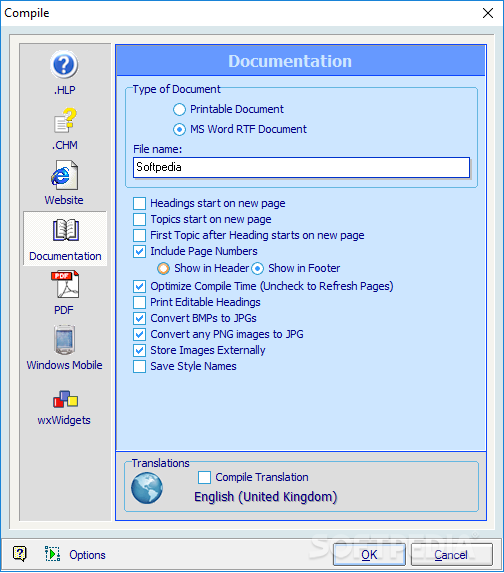This screenshot has height=573, width=504.
Task: Select Show in Header radio button
Action: pyautogui.click(x=163, y=269)
